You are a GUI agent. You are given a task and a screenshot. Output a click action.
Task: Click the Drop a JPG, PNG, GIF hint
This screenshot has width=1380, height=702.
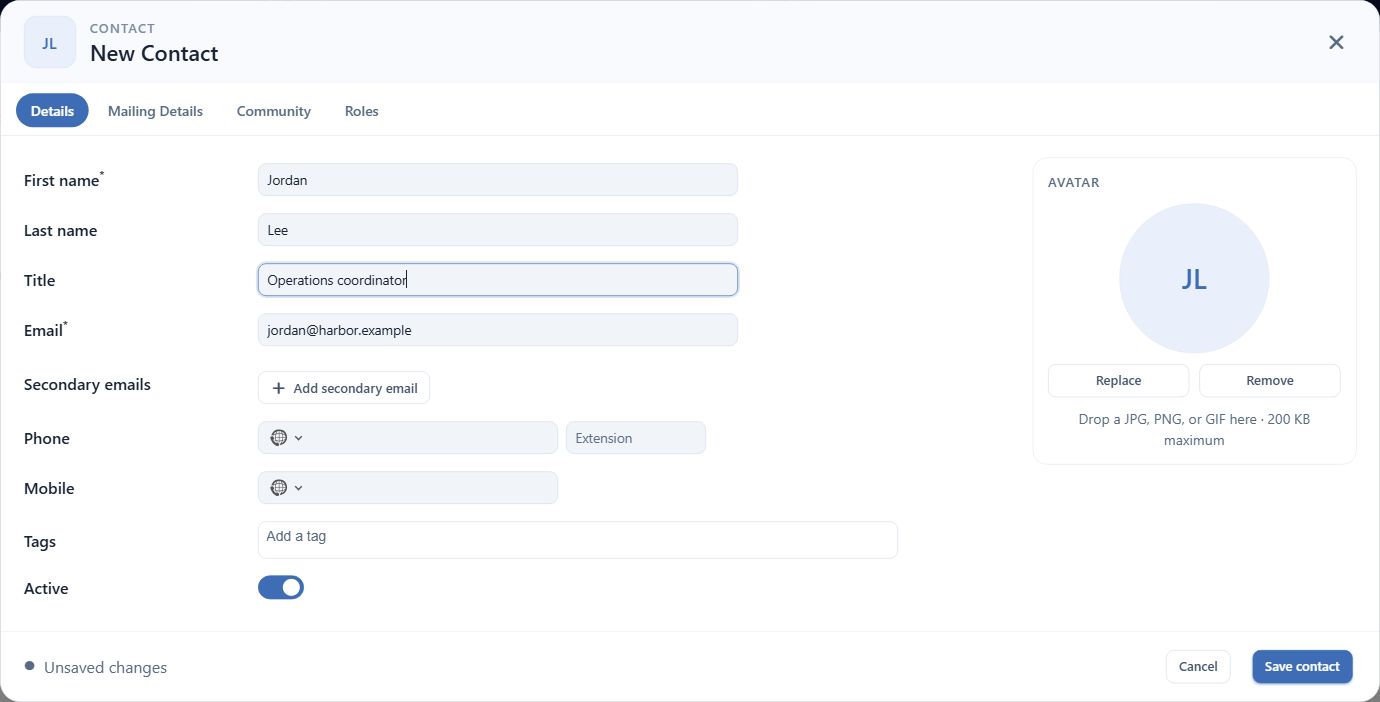1194,430
